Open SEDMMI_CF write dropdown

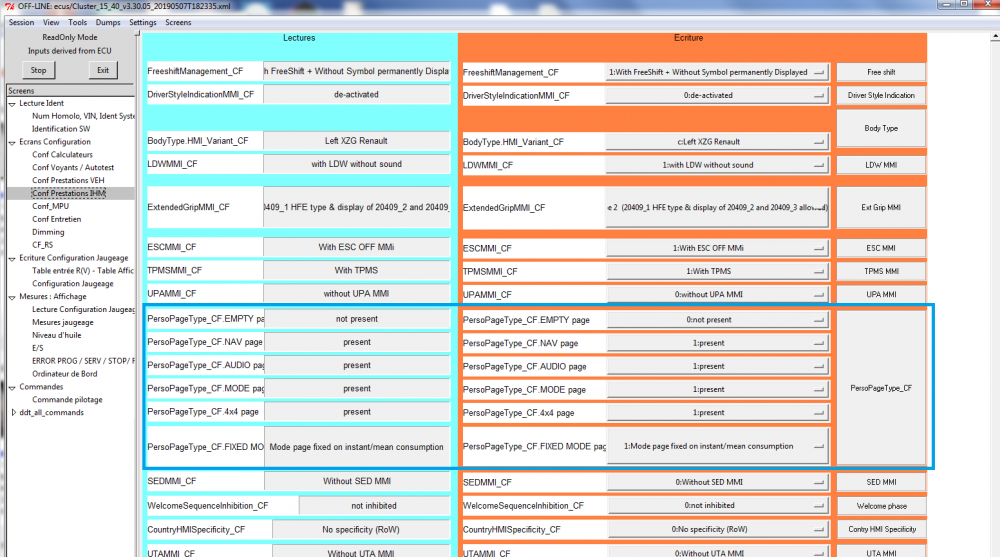coord(717,482)
